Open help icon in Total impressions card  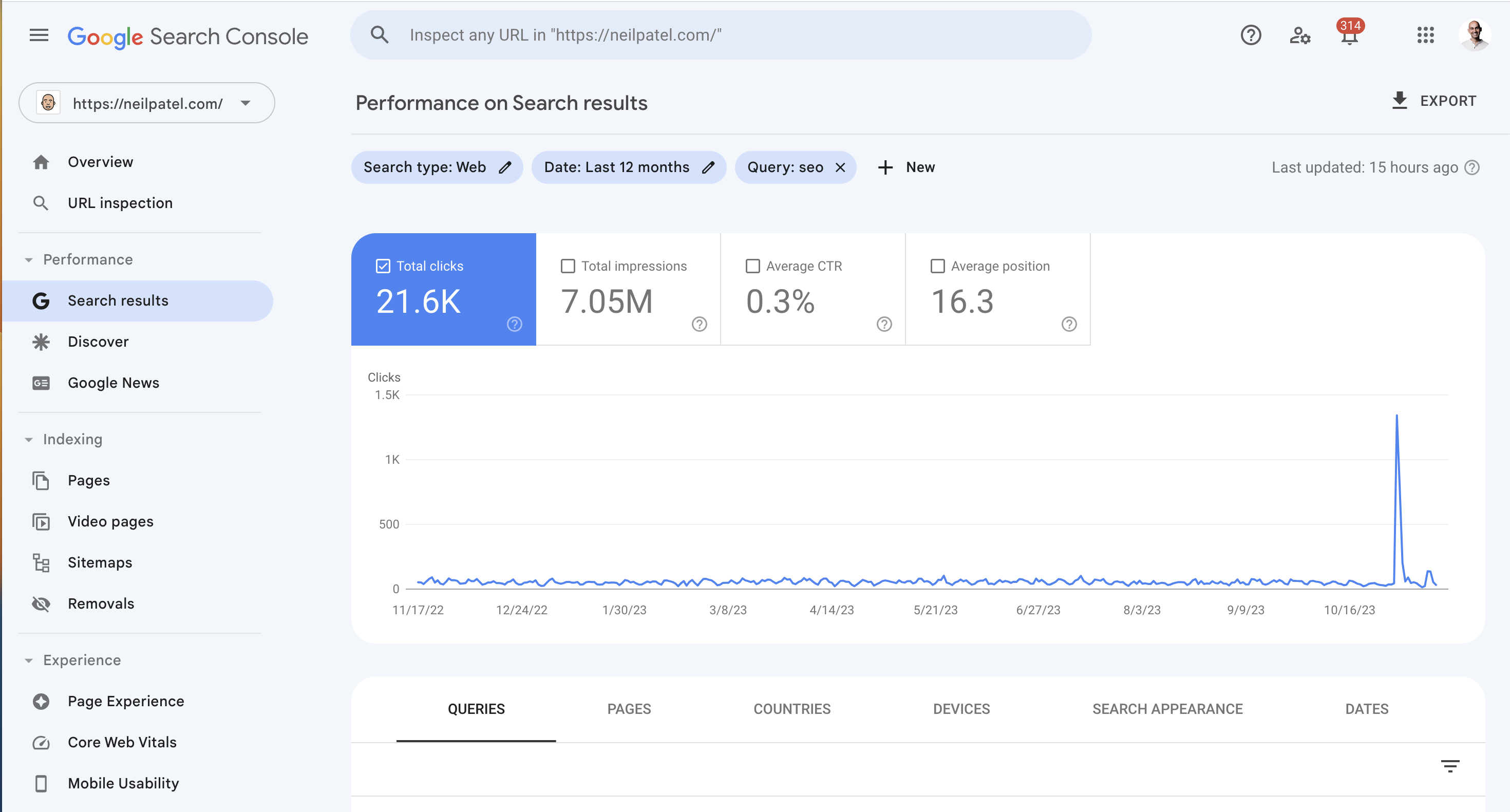coord(700,324)
